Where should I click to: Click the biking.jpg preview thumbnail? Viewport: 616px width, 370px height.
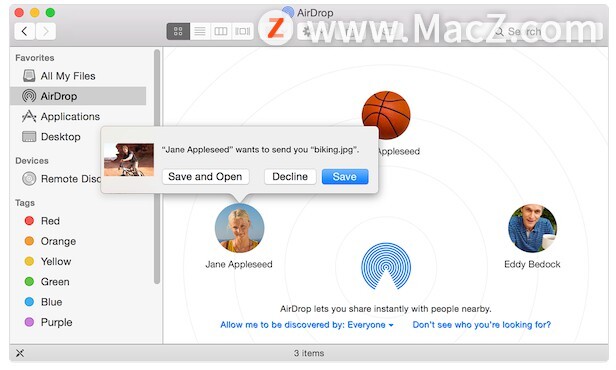coord(129,159)
